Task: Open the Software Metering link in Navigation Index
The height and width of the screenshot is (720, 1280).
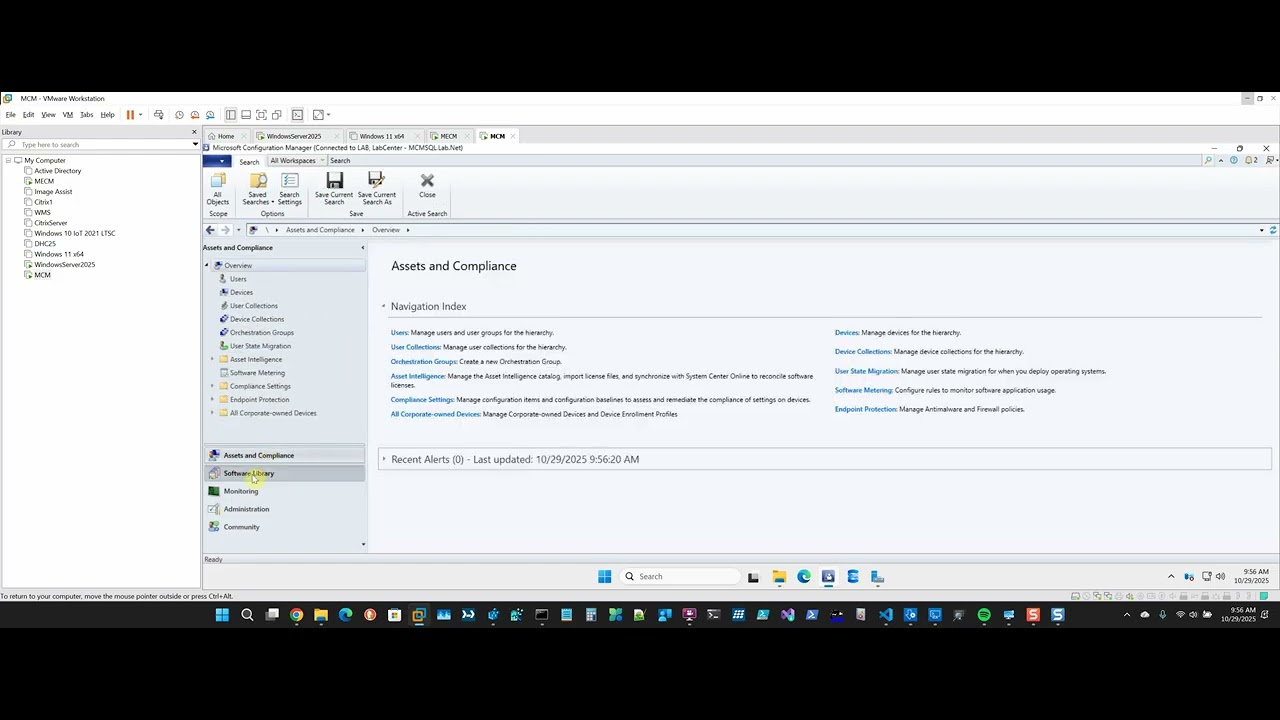Action: [863, 390]
